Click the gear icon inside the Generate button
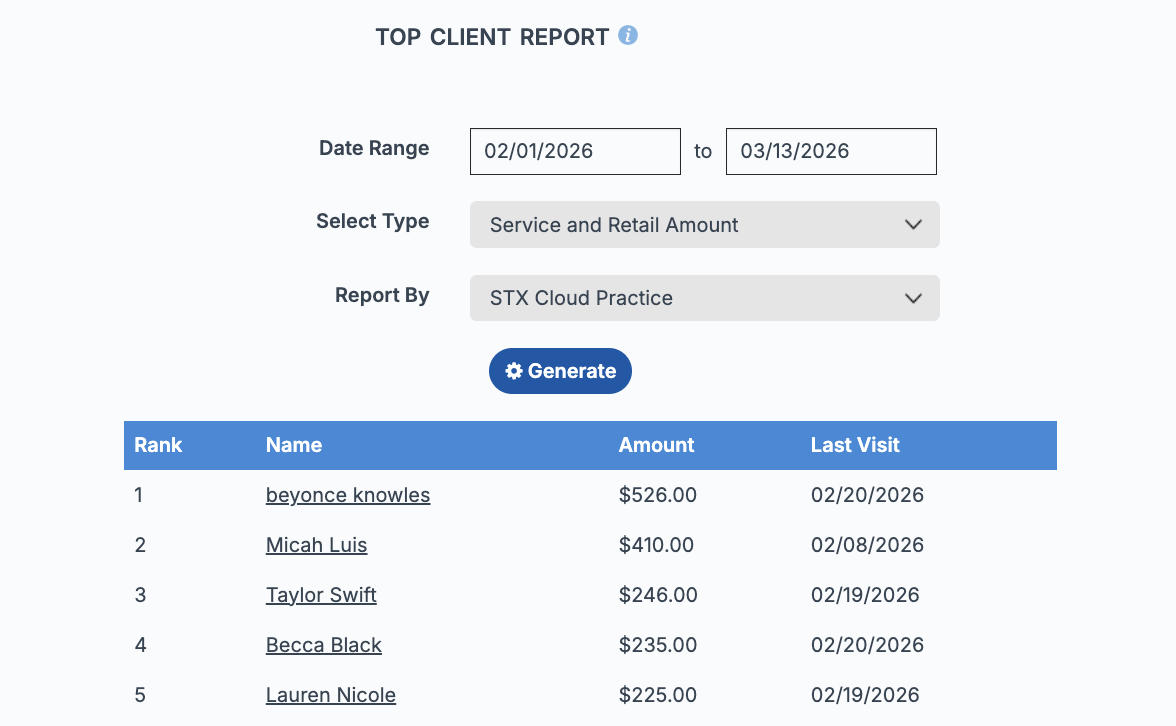The width and height of the screenshot is (1176, 726). point(514,371)
